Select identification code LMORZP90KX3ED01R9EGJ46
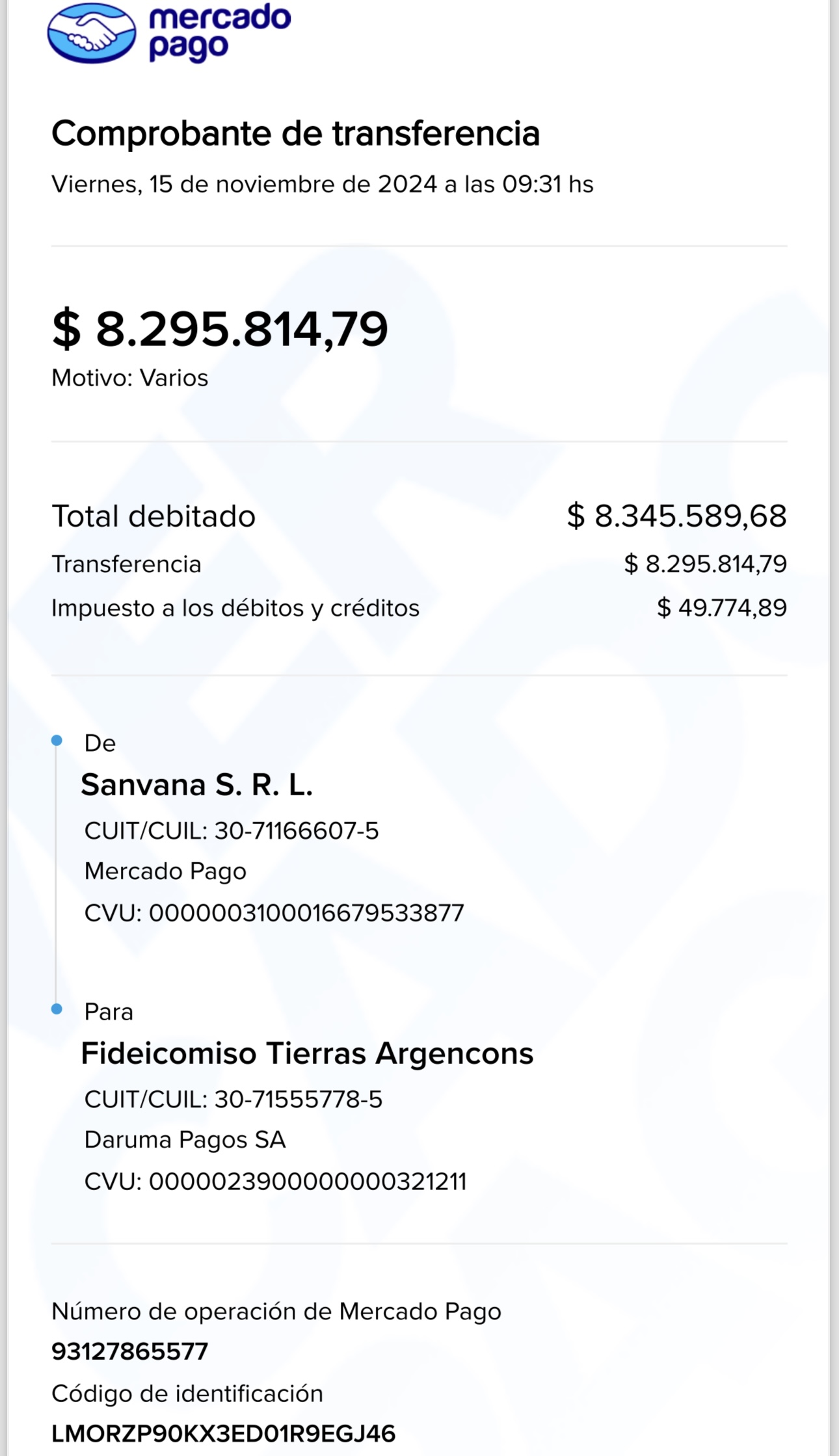The width and height of the screenshot is (839, 1456). tap(224, 1434)
